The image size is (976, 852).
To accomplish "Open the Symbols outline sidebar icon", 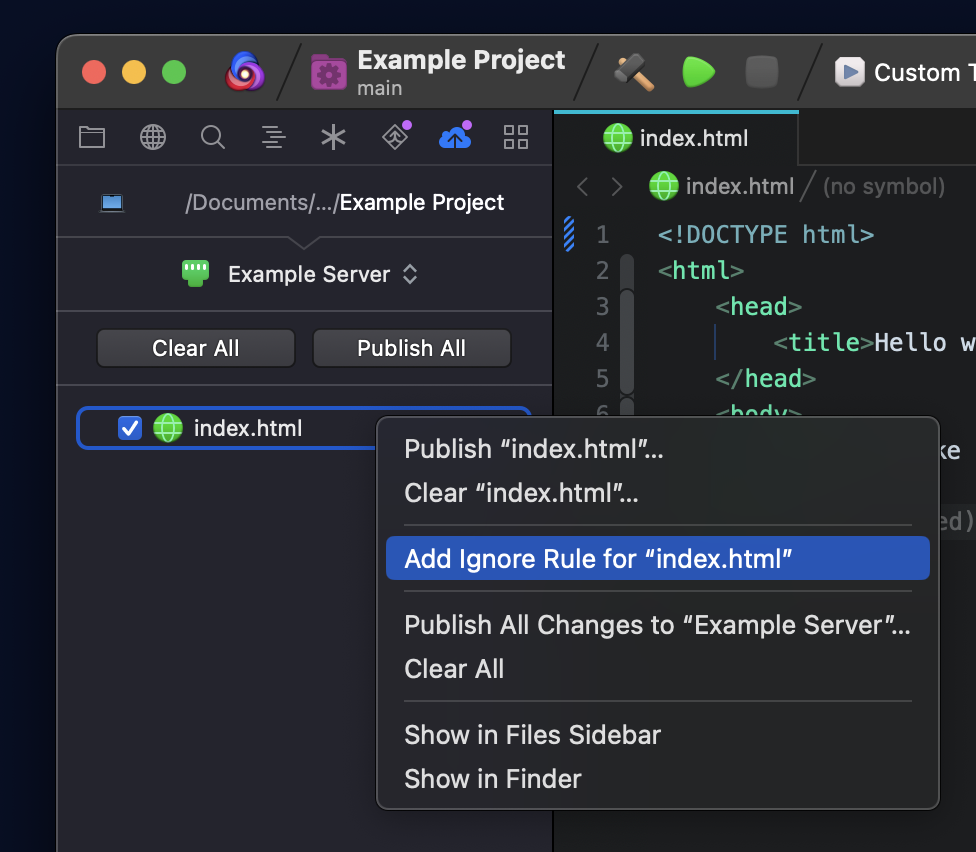I will coord(273,137).
